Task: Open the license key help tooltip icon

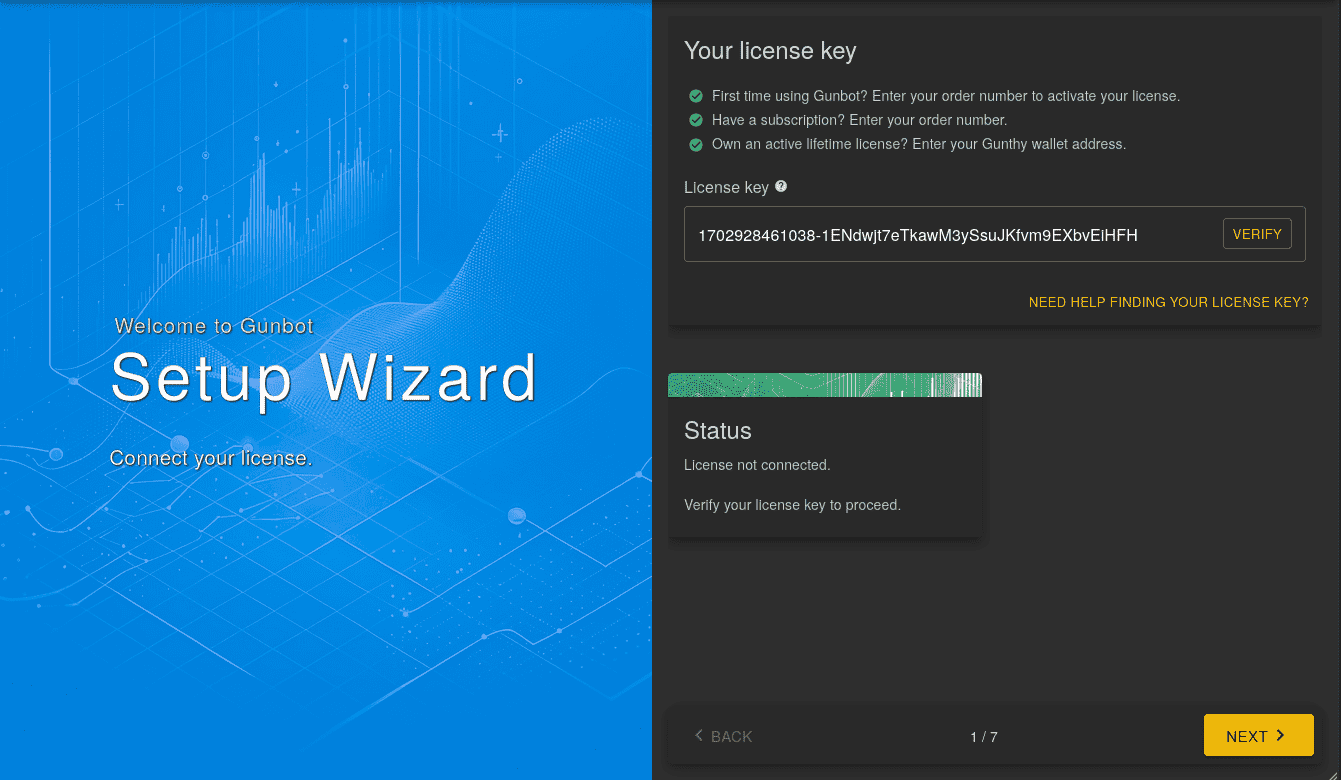Action: pyautogui.click(x=781, y=186)
